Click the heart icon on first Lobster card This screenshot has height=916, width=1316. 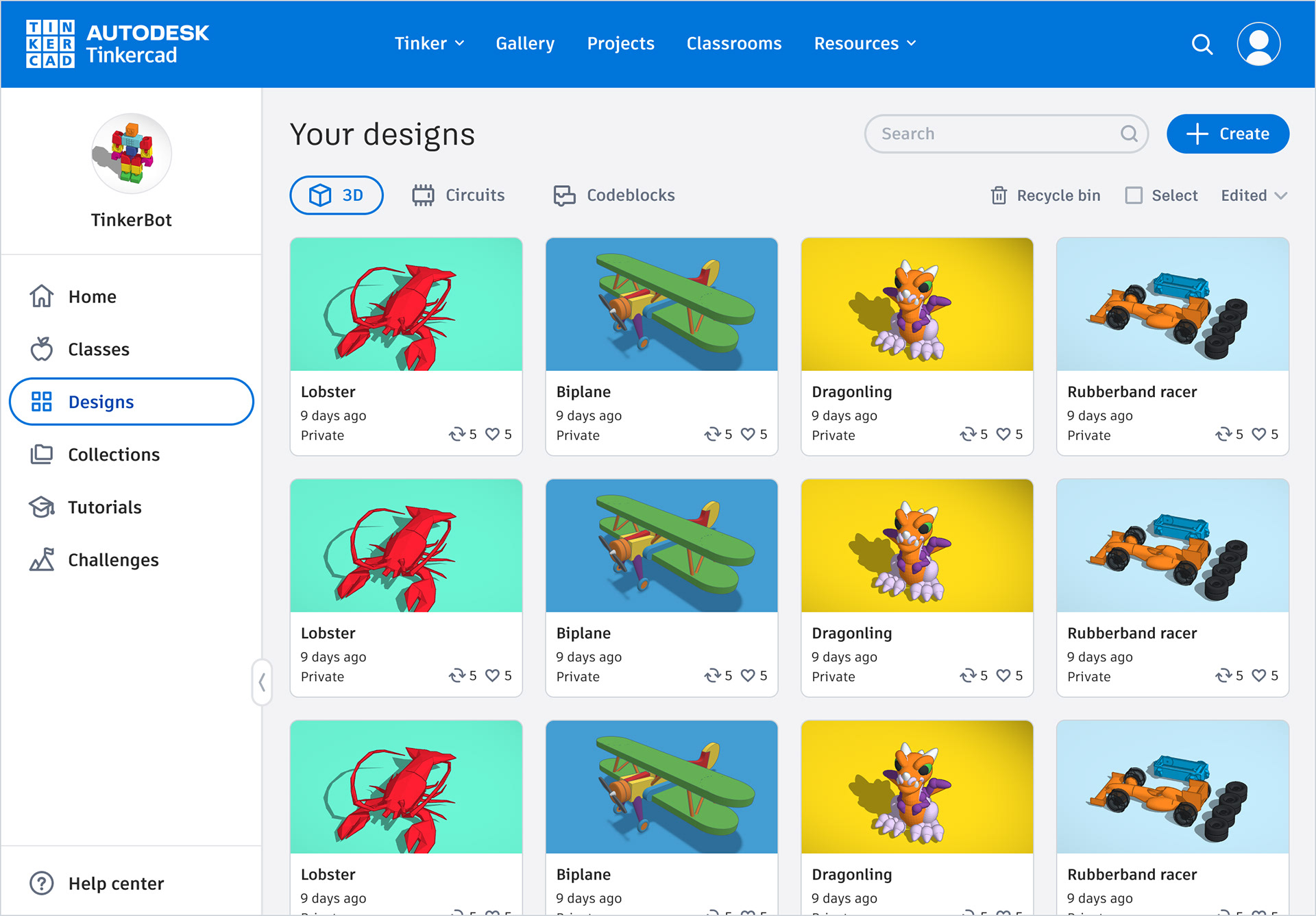(x=492, y=434)
